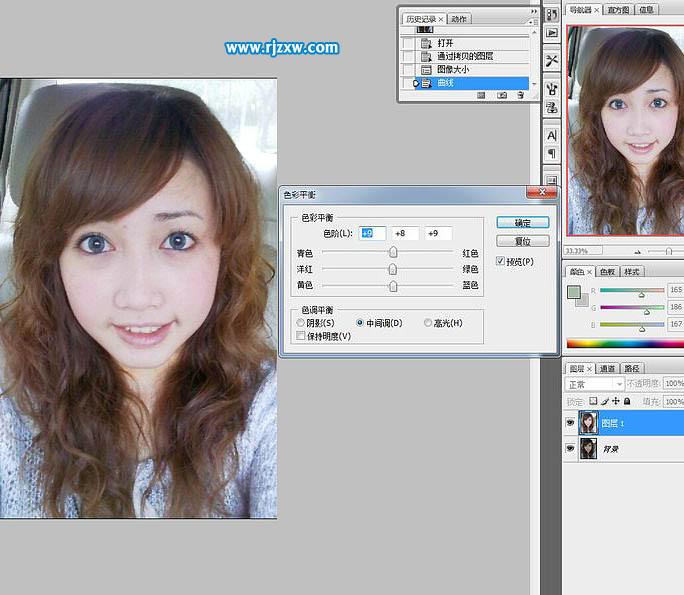The width and height of the screenshot is (684, 595).
Task: Select the 阴影(S) shadows radio button
Action: tap(301, 323)
